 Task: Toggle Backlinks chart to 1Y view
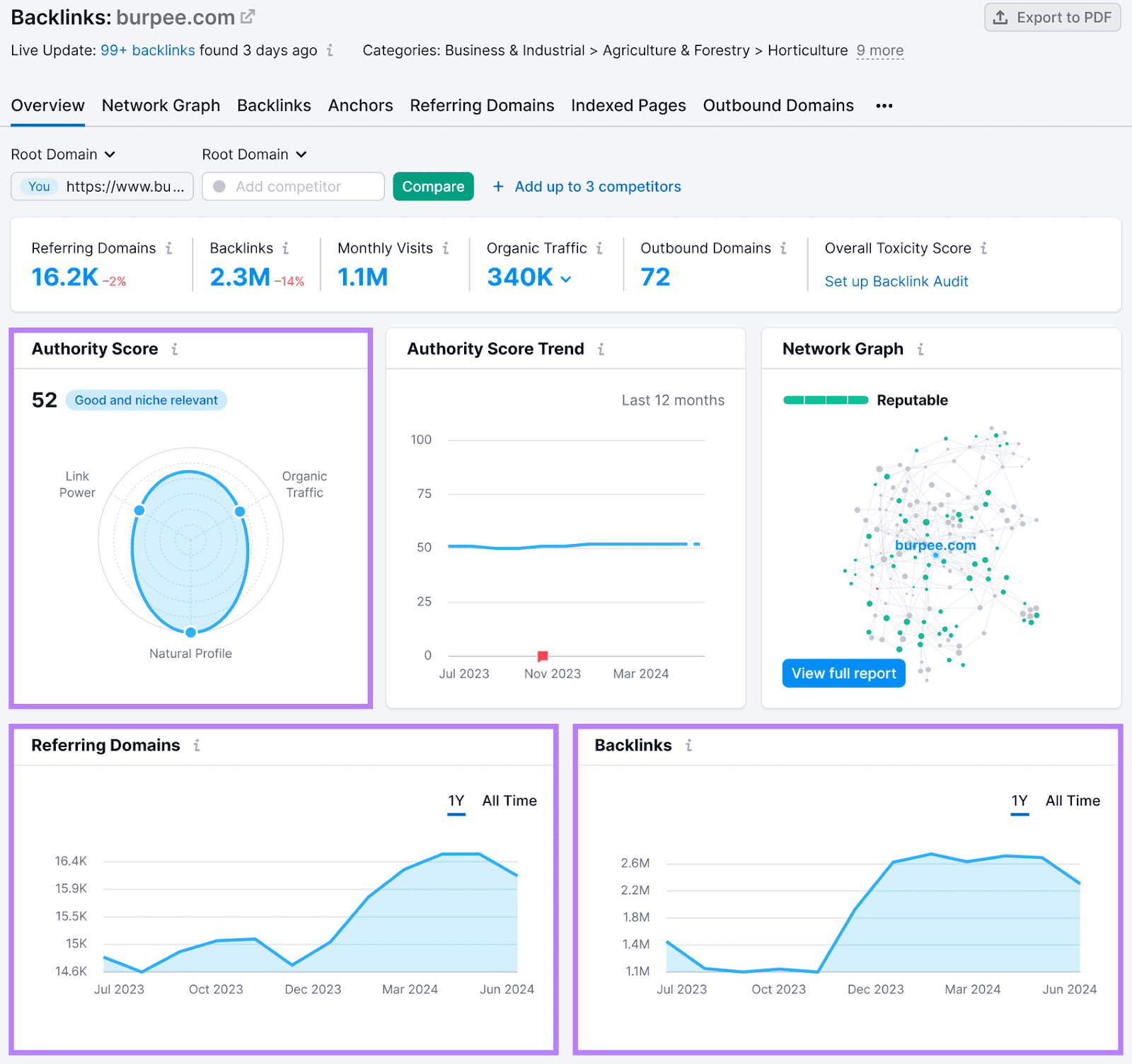click(x=1020, y=801)
